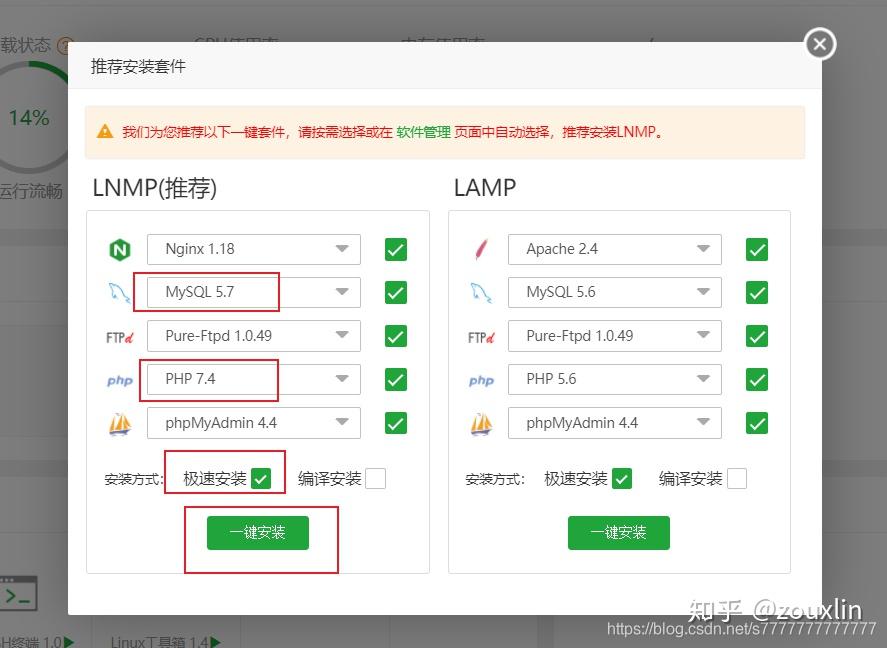The height and width of the screenshot is (648, 887).
Task: Click the phpMyAdmin sailboat icon in LNMP
Action: (x=119, y=424)
